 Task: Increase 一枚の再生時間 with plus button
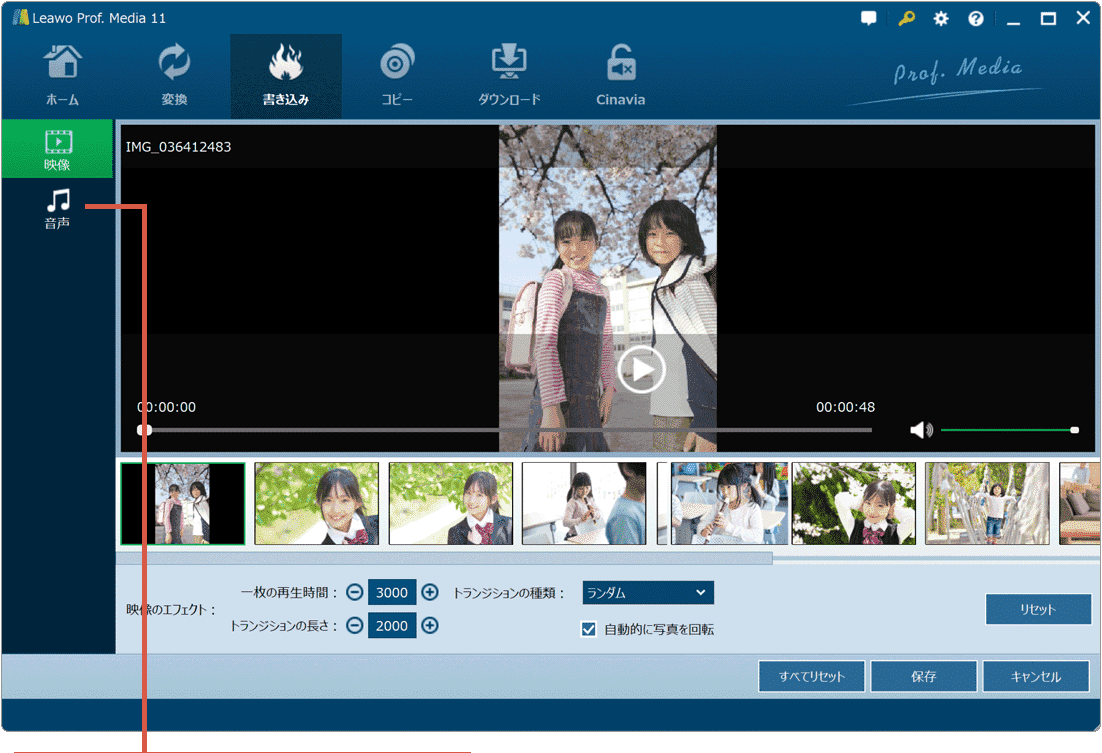[x=430, y=592]
